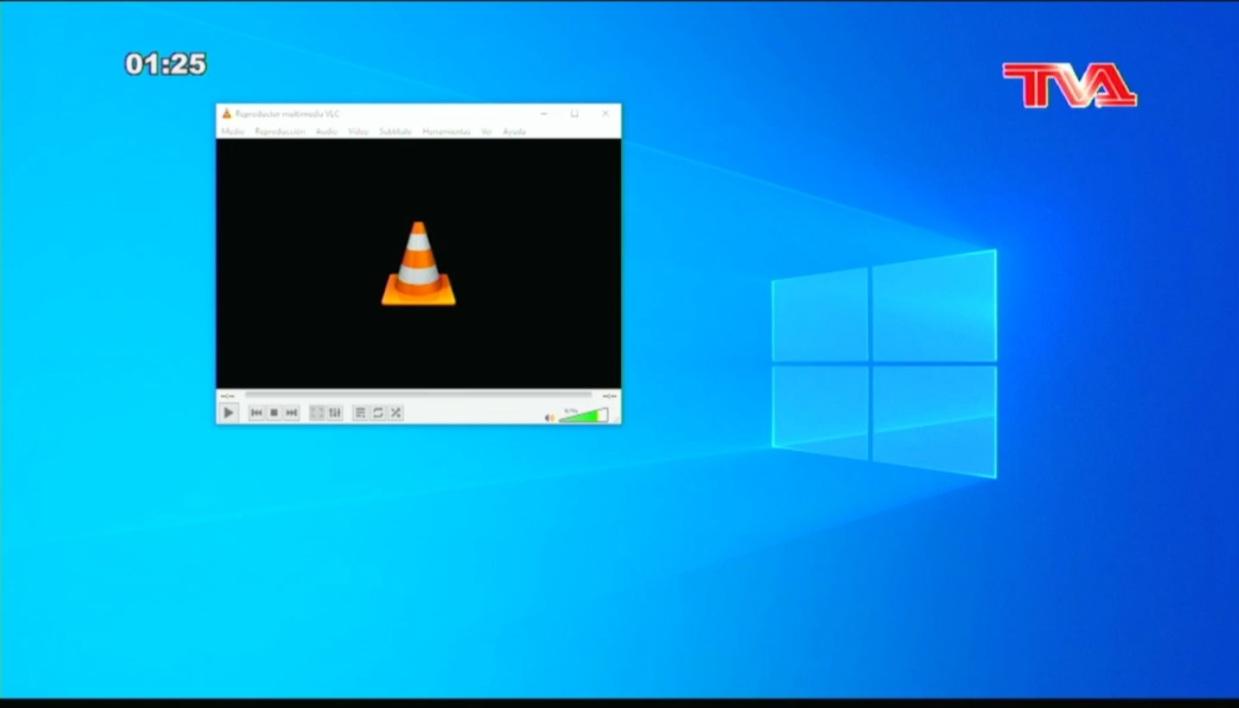Open the Subtítulo menu
Viewport: 1239px width, 708px height.
click(395, 131)
